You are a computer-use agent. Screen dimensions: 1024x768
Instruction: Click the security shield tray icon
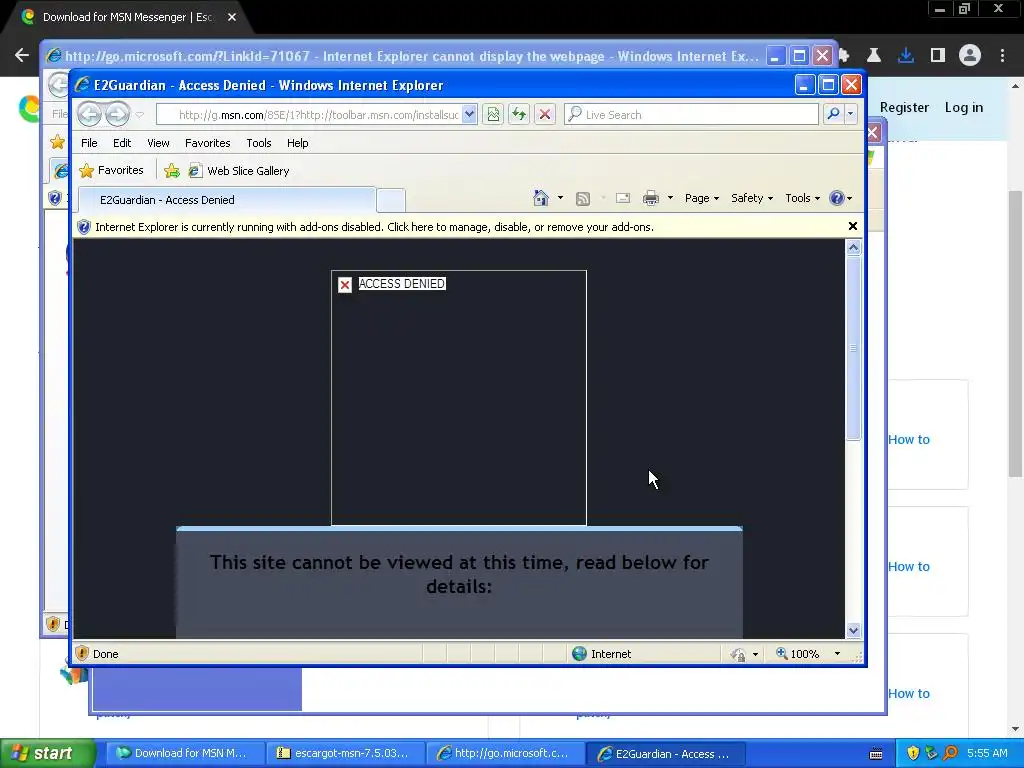913,753
